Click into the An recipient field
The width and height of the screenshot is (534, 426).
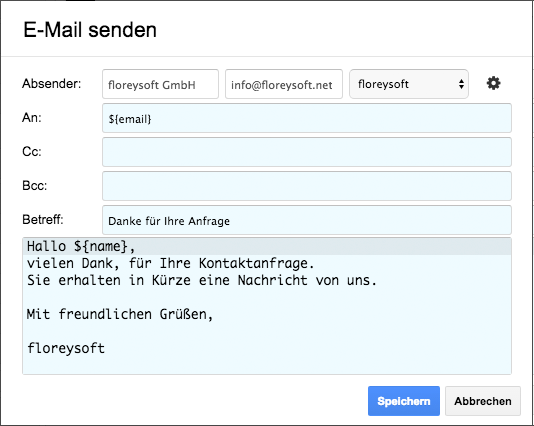tap(307, 118)
